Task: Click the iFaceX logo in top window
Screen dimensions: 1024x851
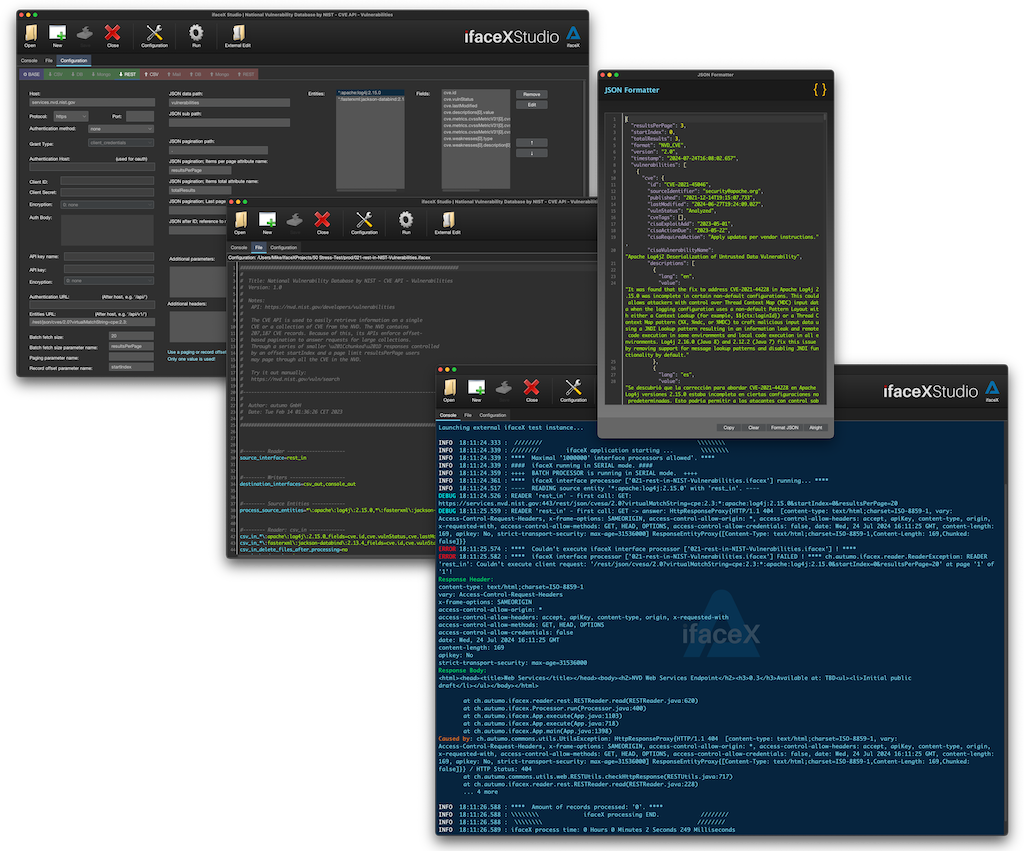Action: pyautogui.click(x=573, y=35)
